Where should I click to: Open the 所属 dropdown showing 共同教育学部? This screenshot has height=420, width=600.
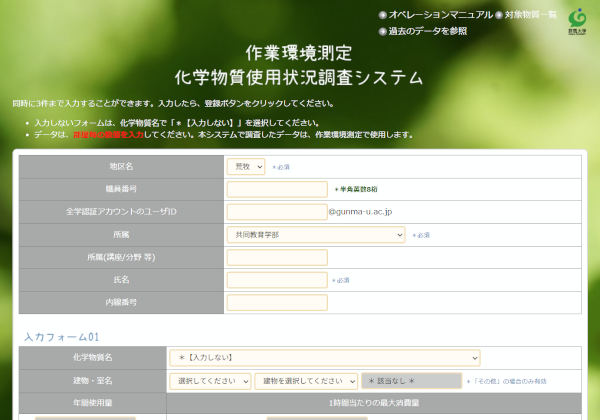pos(316,235)
